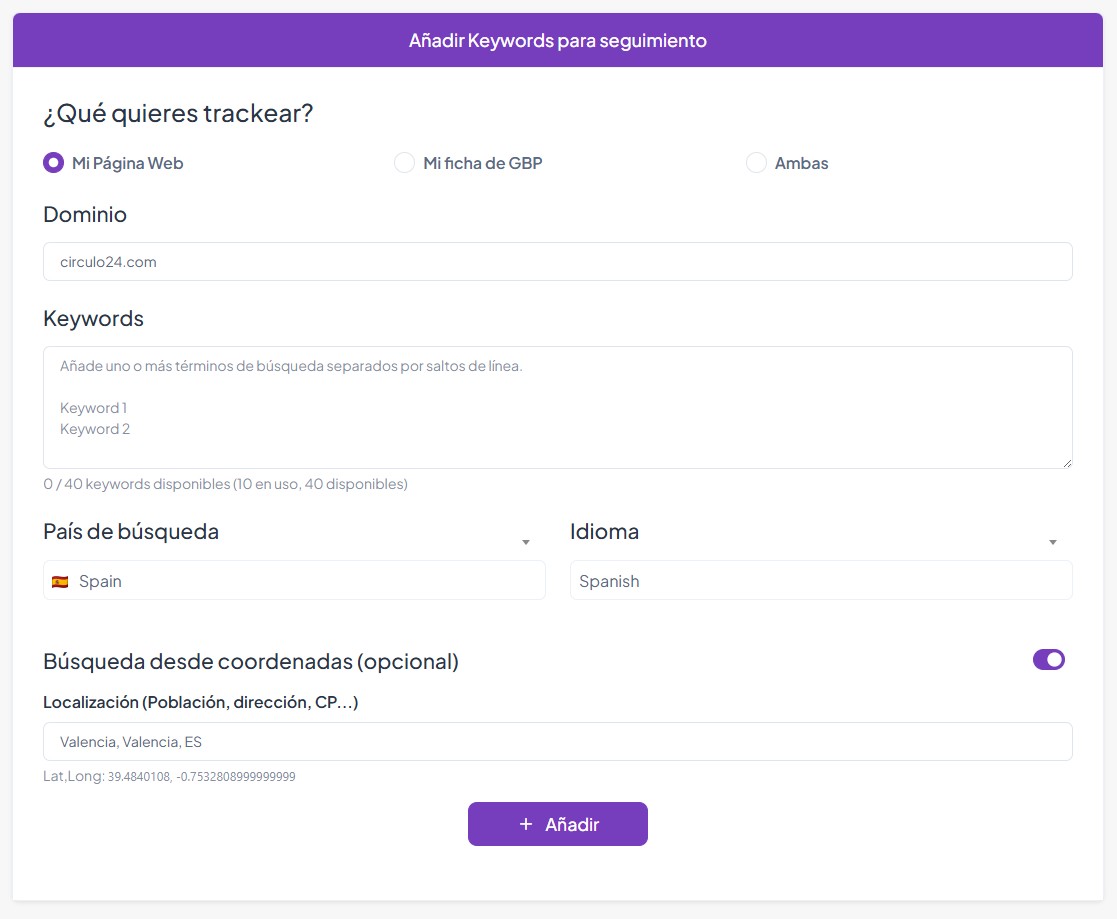Open the Idioma dropdown arrow
Image resolution: width=1117 pixels, height=919 pixels.
[1052, 542]
